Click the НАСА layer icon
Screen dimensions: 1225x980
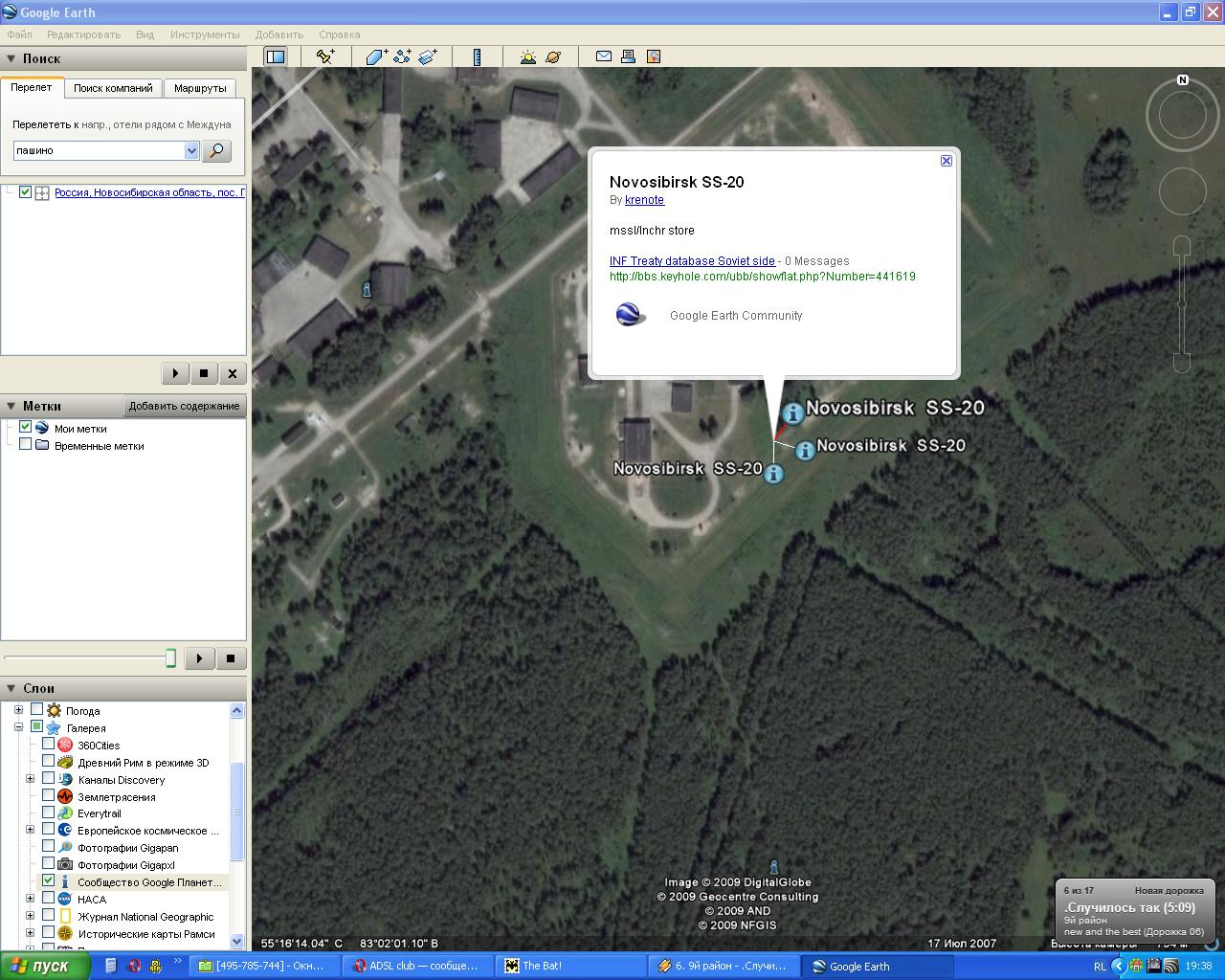click(65, 900)
